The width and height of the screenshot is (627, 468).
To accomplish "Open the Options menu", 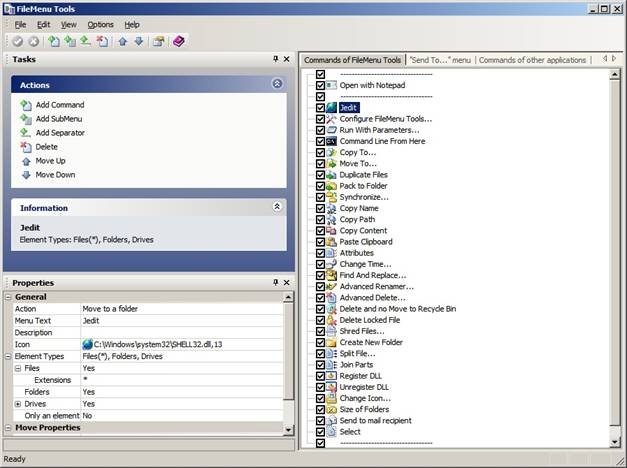I will click(x=100, y=25).
